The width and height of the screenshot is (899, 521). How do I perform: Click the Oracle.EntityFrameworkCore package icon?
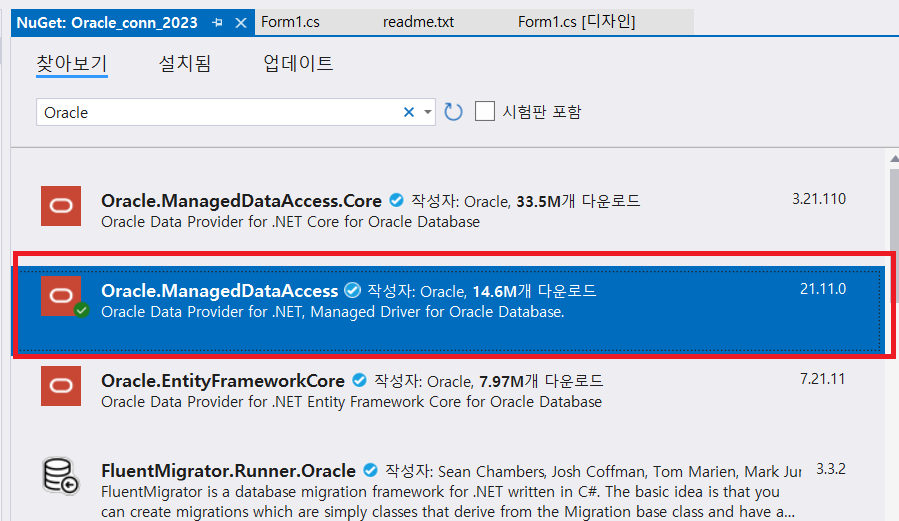[x=61, y=386]
